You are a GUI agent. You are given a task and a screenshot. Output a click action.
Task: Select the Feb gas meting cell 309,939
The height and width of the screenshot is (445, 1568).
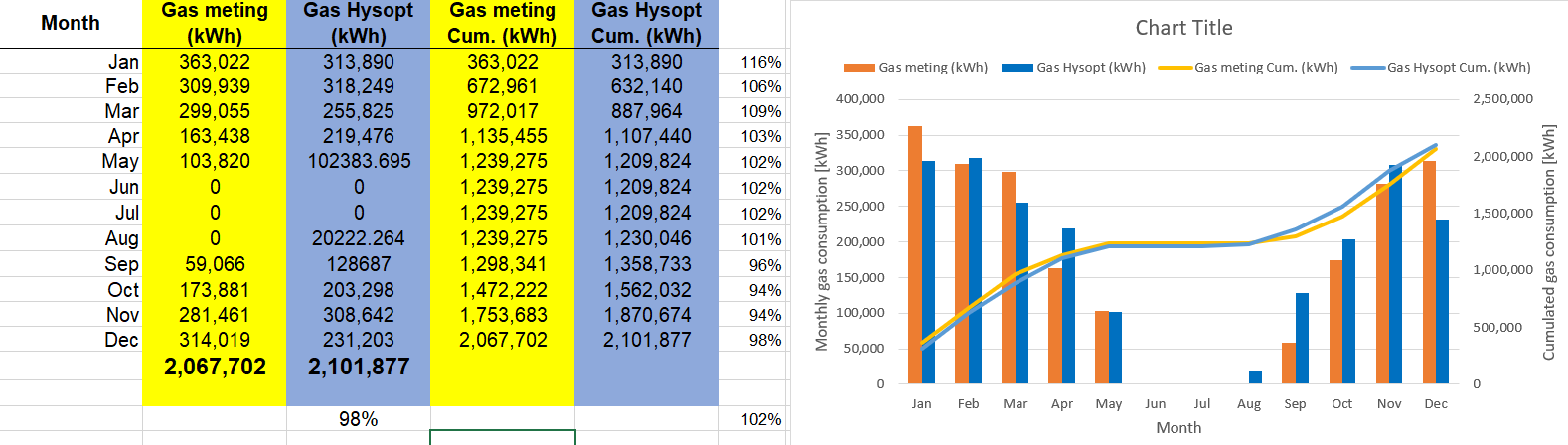pyautogui.click(x=215, y=86)
